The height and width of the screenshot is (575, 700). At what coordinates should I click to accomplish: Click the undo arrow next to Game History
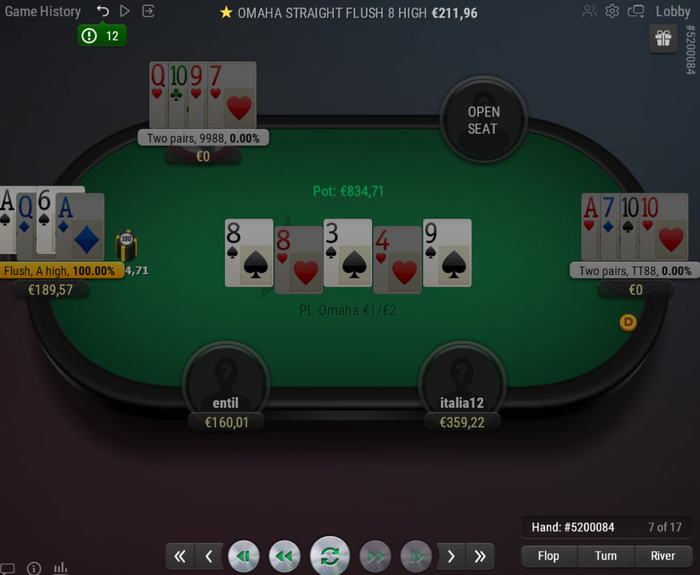pos(103,11)
